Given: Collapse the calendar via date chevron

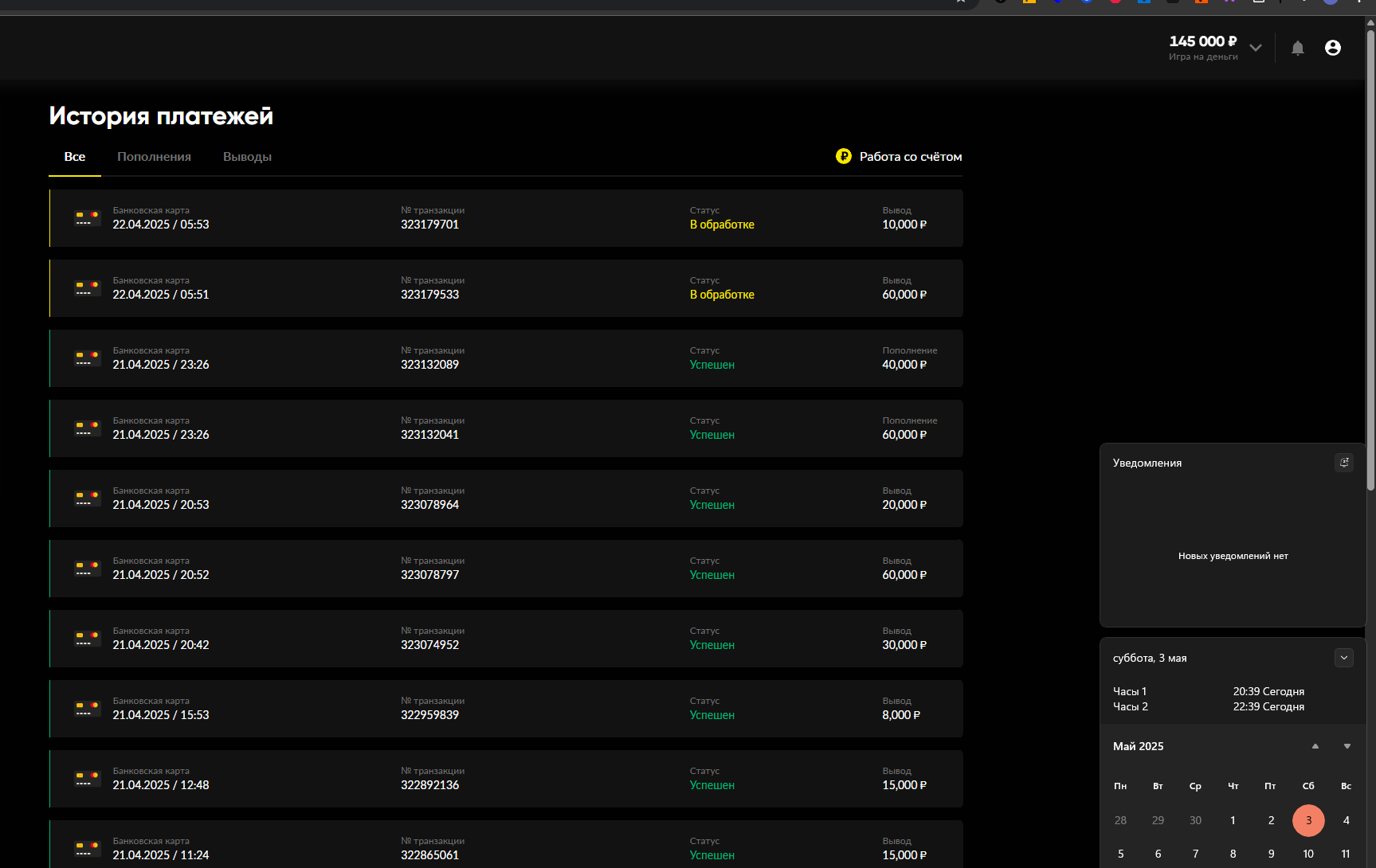Looking at the screenshot, I should (1343, 658).
